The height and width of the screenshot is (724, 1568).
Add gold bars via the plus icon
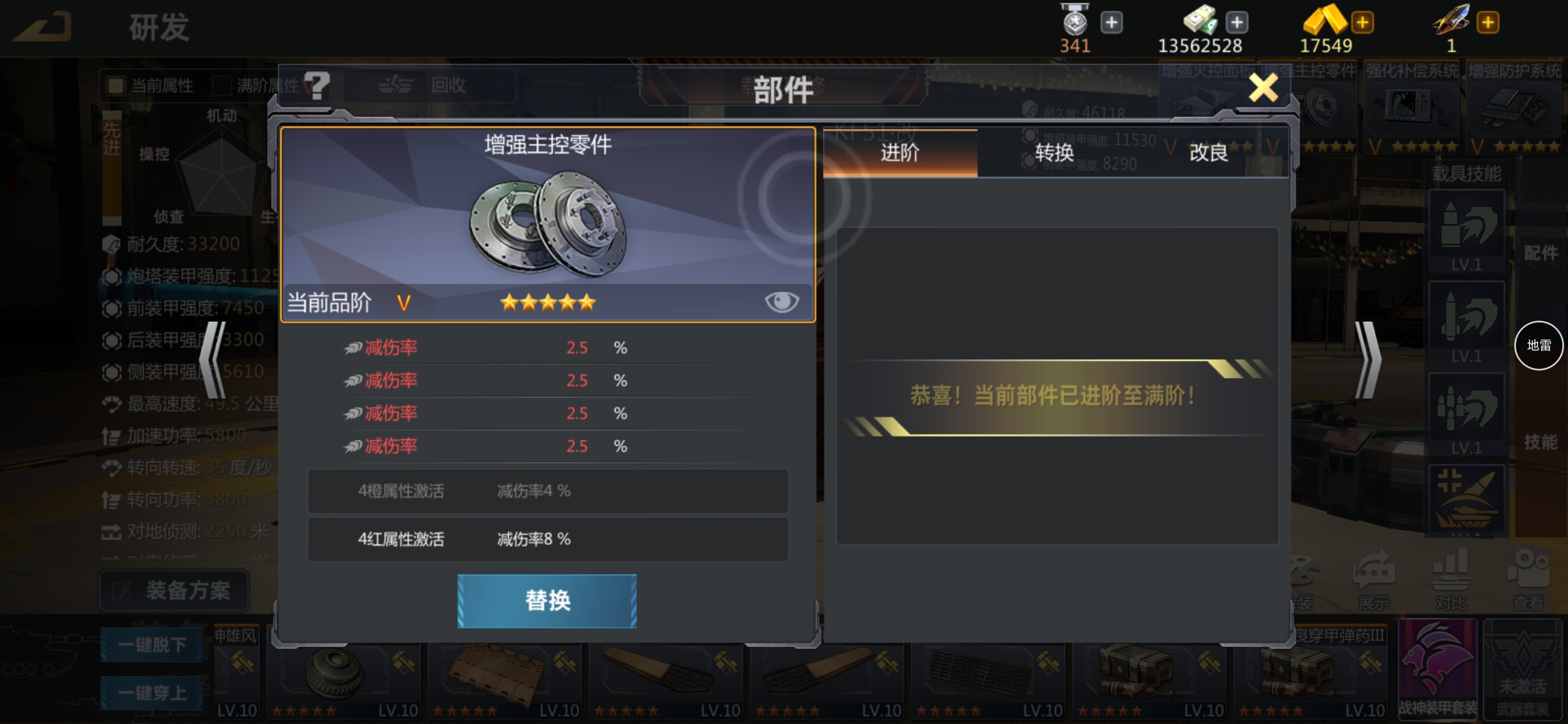[1362, 23]
